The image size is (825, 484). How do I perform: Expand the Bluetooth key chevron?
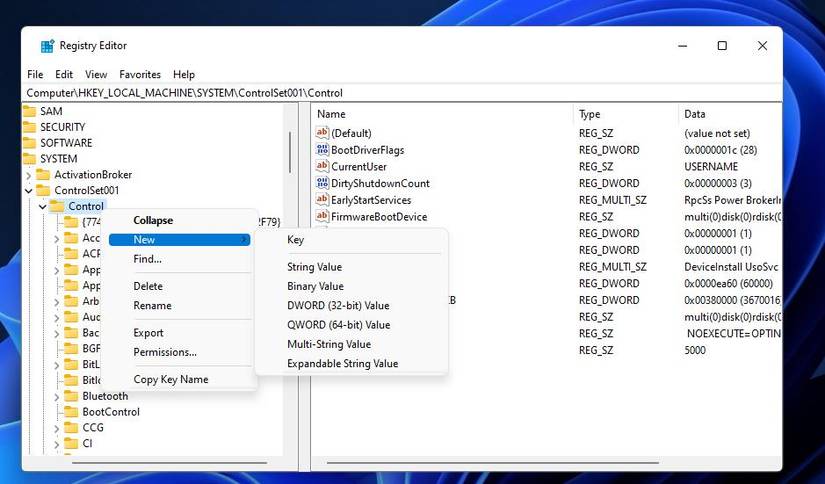57,396
